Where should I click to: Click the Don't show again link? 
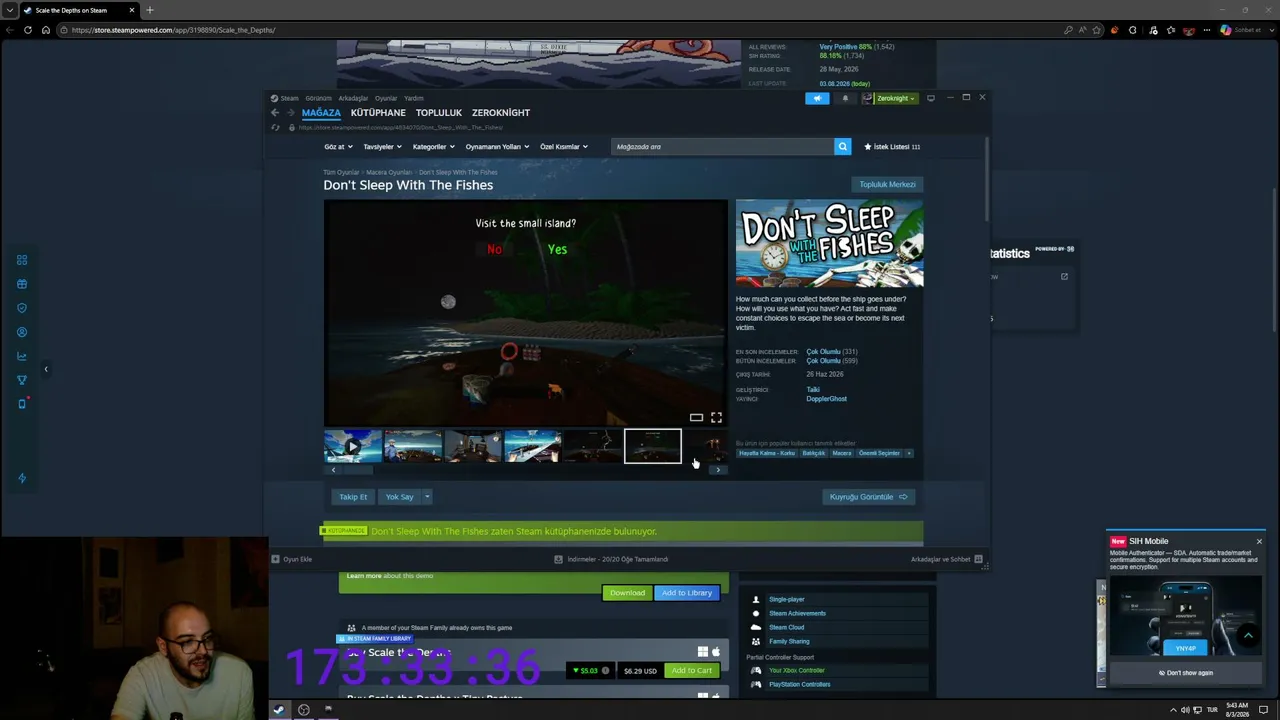1186,673
